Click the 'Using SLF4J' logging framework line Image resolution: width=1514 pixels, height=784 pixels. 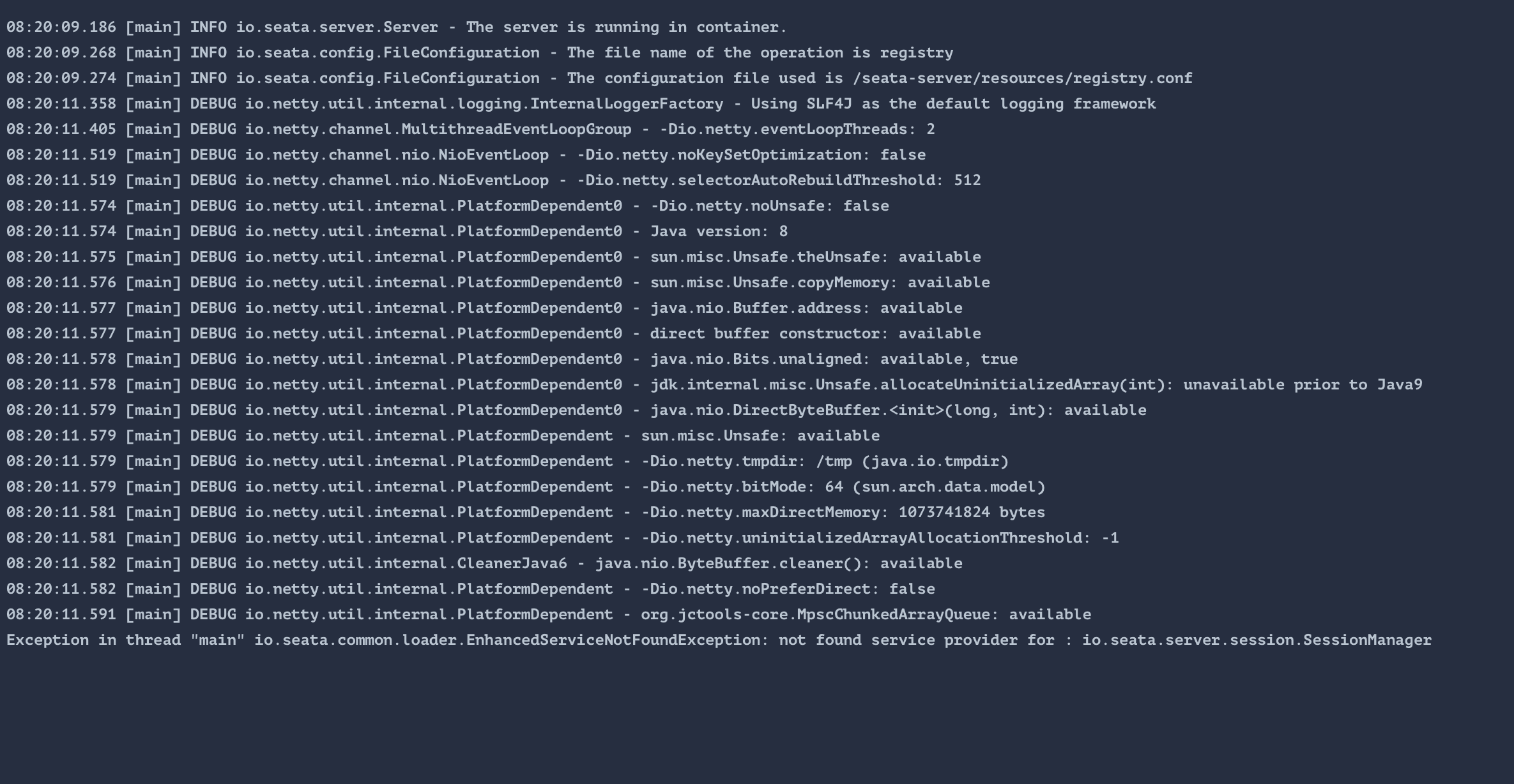(581, 103)
